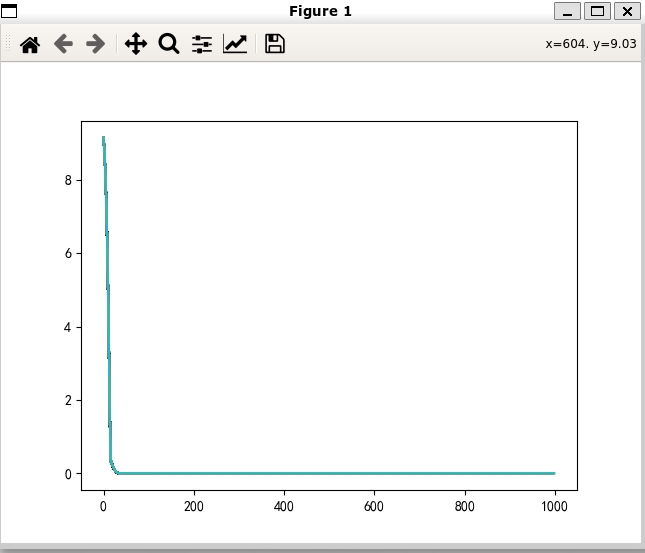645x553 pixels.
Task: Reset the plot to the original home view
Action: (x=30, y=44)
